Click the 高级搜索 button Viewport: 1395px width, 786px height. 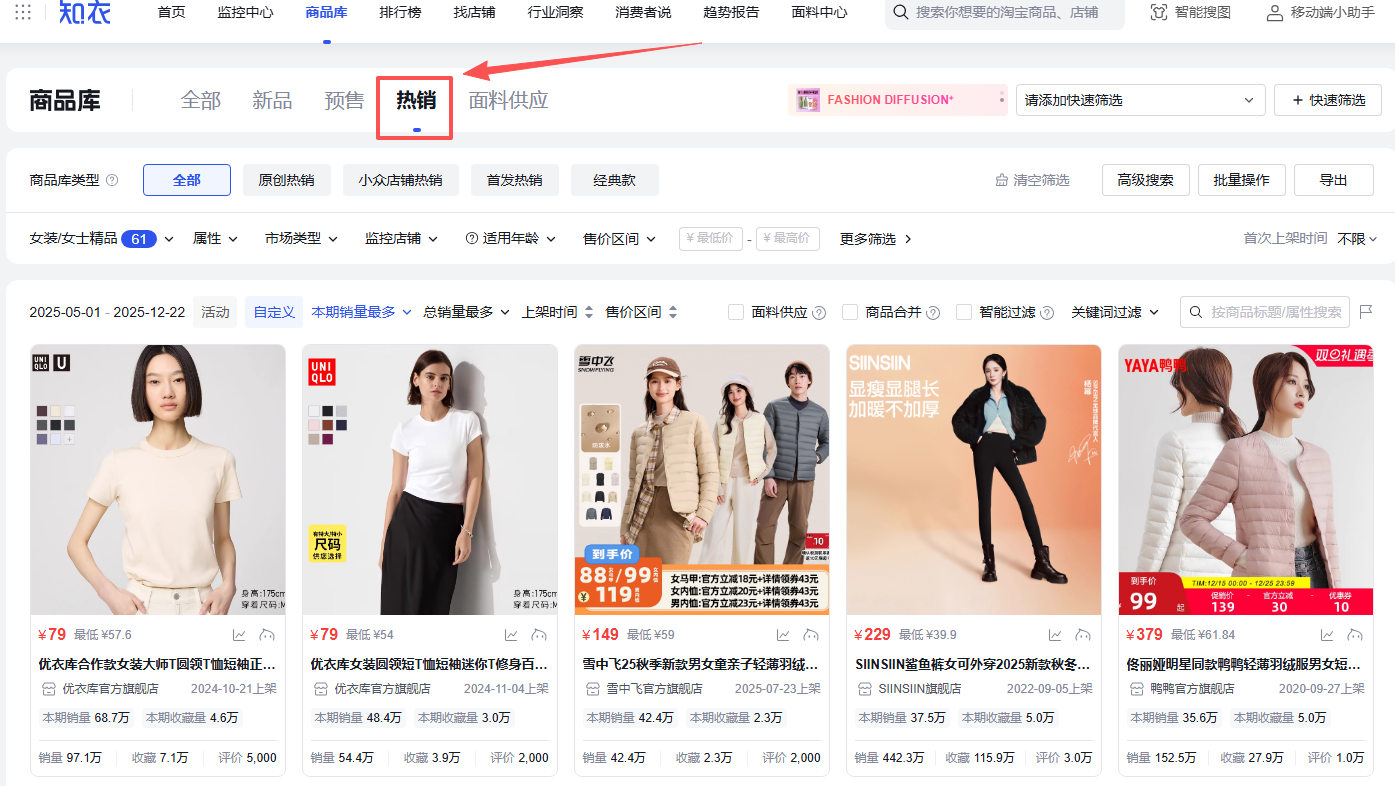tap(1145, 180)
